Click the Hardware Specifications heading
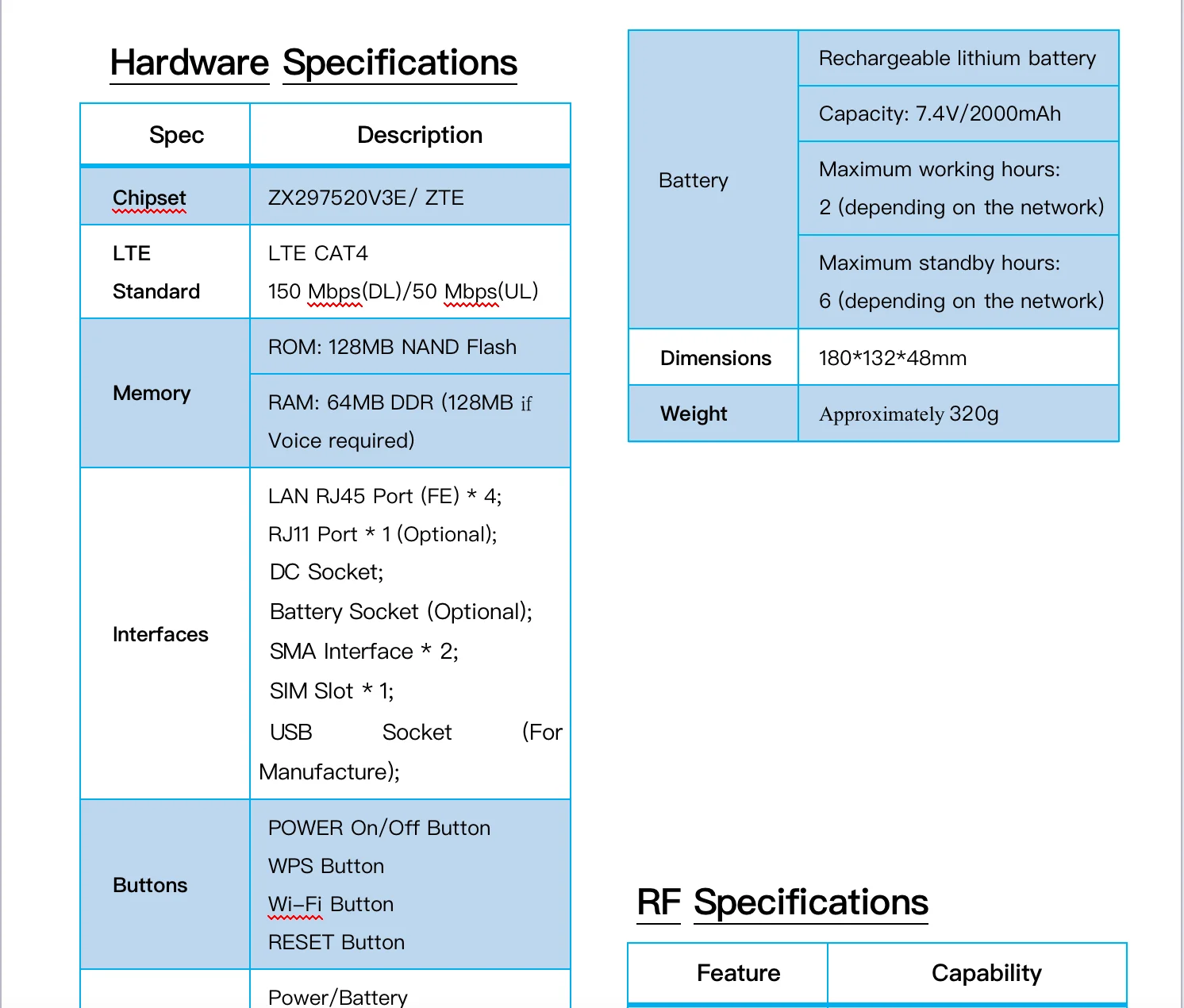Viewport: 1184px width, 1008px height. 313,63
